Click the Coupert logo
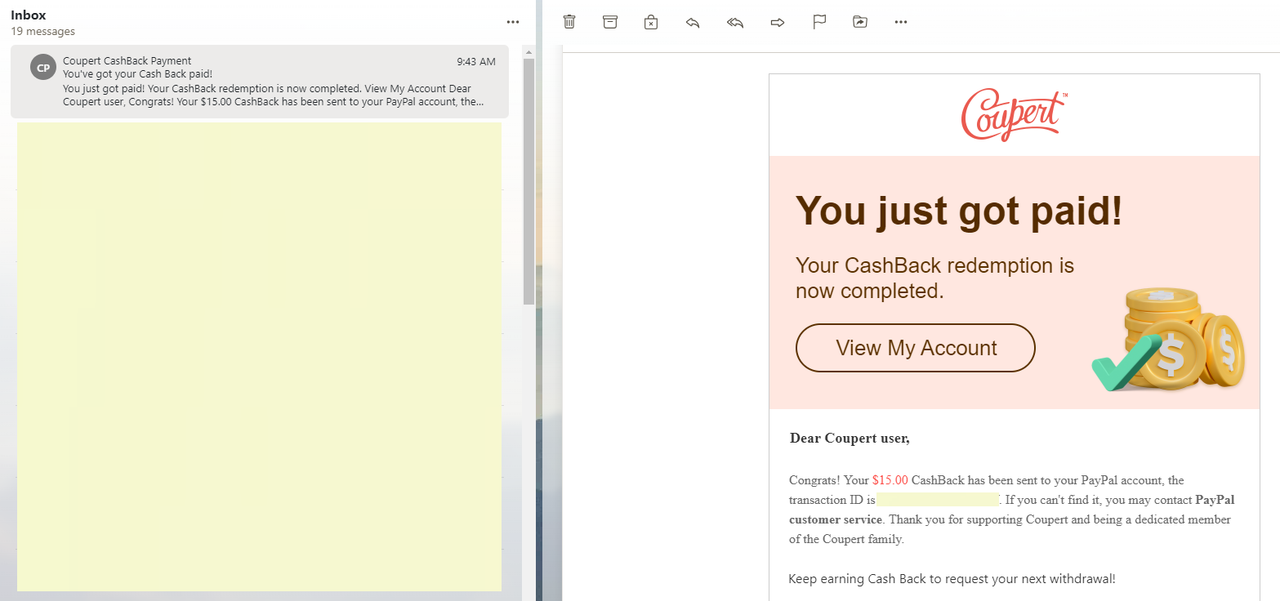Screen dimensions: 1280x601 [1014, 115]
